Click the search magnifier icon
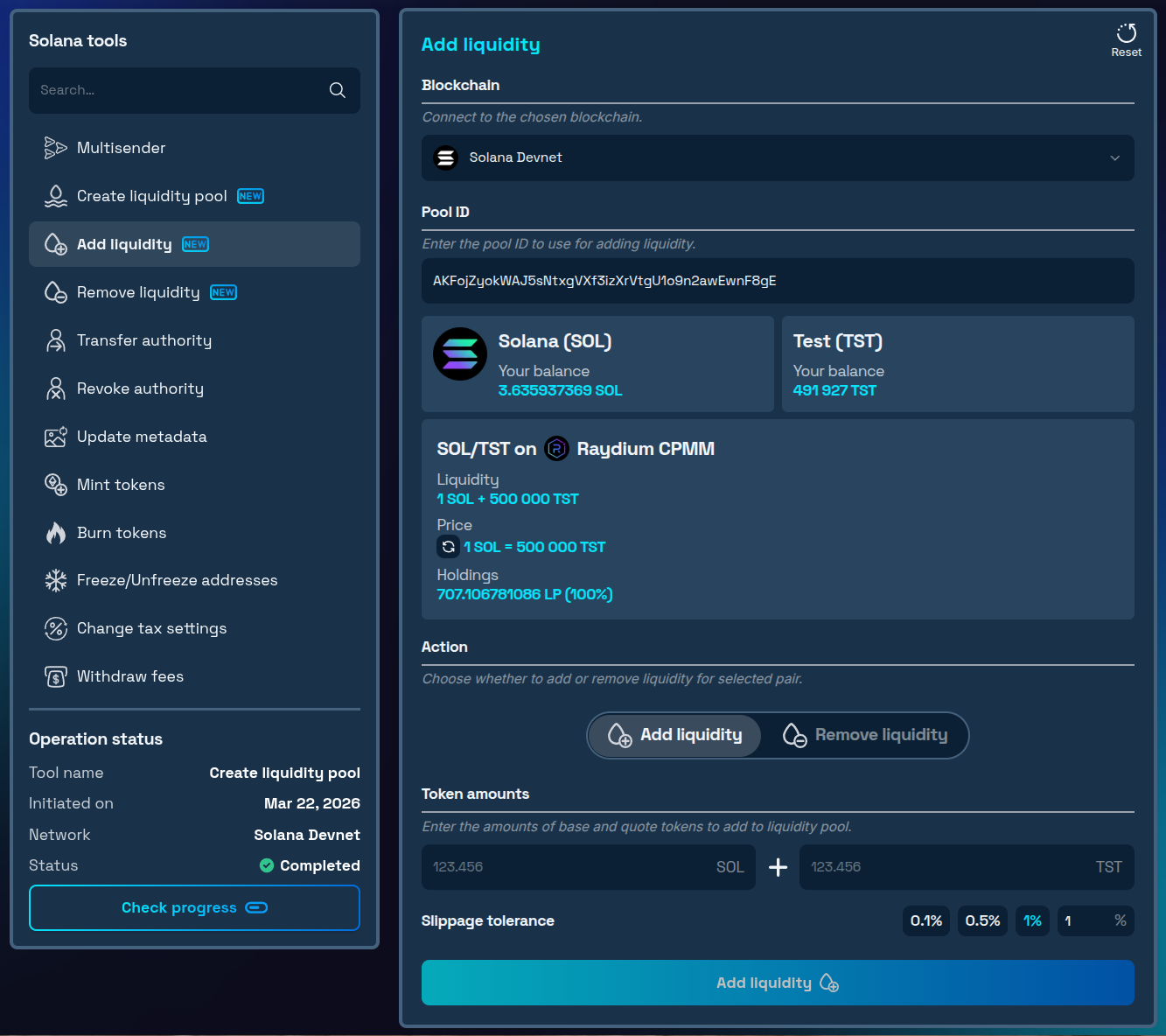The width and height of the screenshot is (1166, 1036). click(x=338, y=90)
